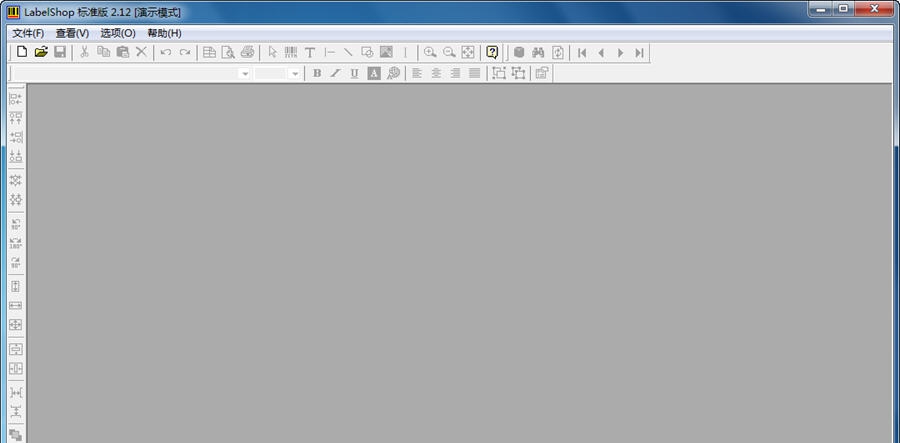Image resolution: width=900 pixels, height=443 pixels.
Task: Click the Paste clipboard icon
Action: pyautogui.click(x=122, y=52)
